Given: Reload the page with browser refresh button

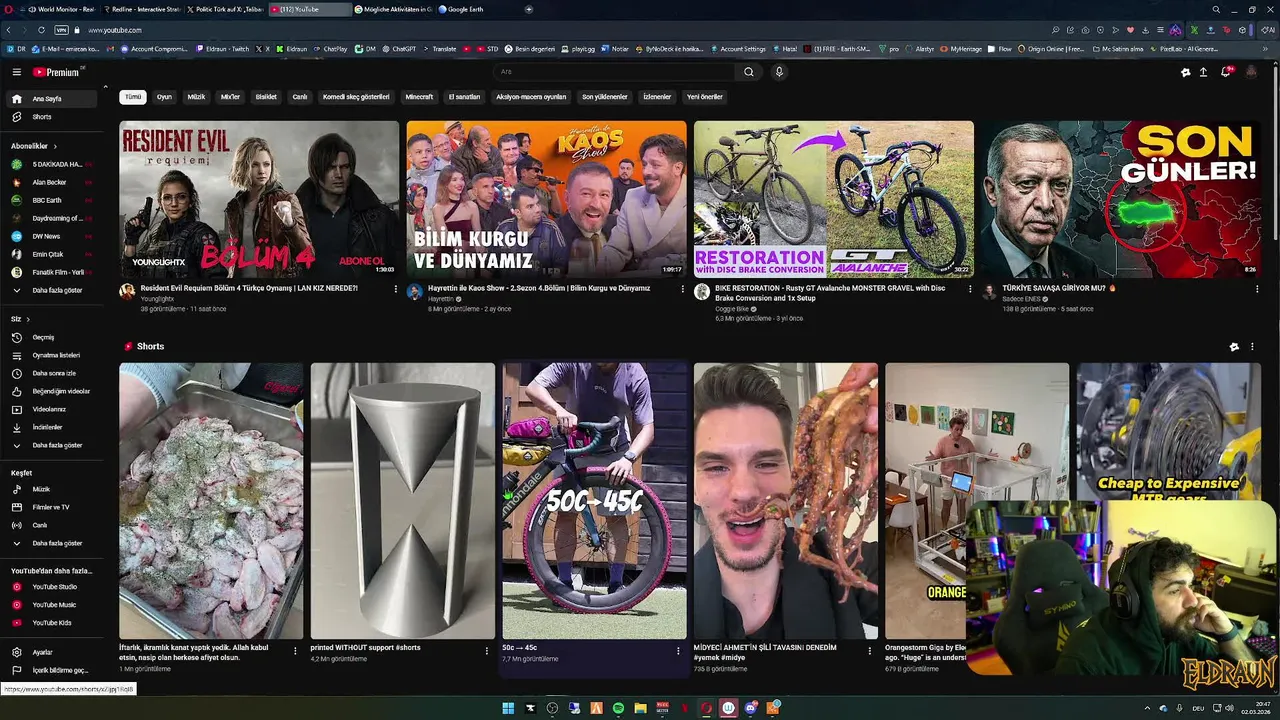Looking at the screenshot, I should pos(41,30).
